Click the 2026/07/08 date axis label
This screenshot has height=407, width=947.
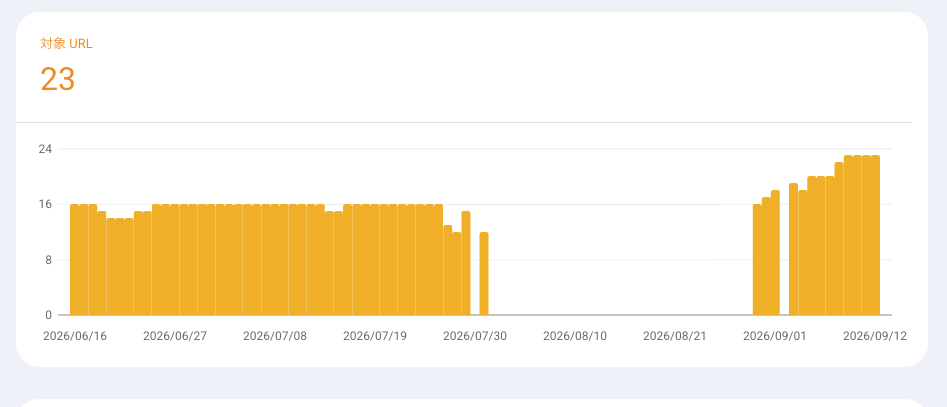click(275, 336)
